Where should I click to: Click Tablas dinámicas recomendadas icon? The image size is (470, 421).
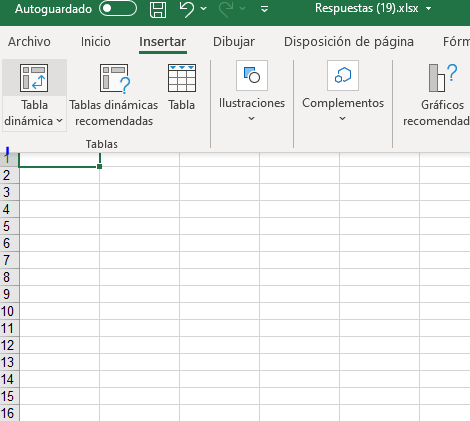tap(114, 78)
